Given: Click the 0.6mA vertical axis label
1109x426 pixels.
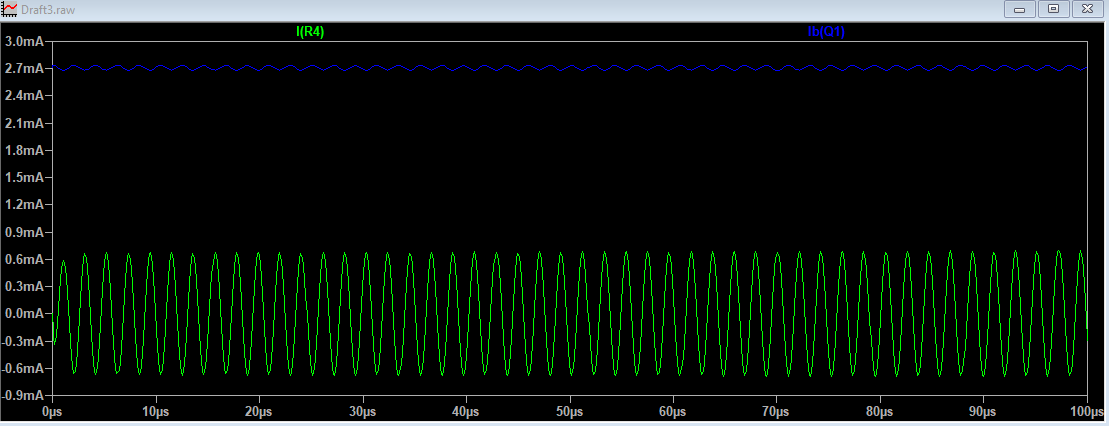Looking at the screenshot, I should [23, 260].
